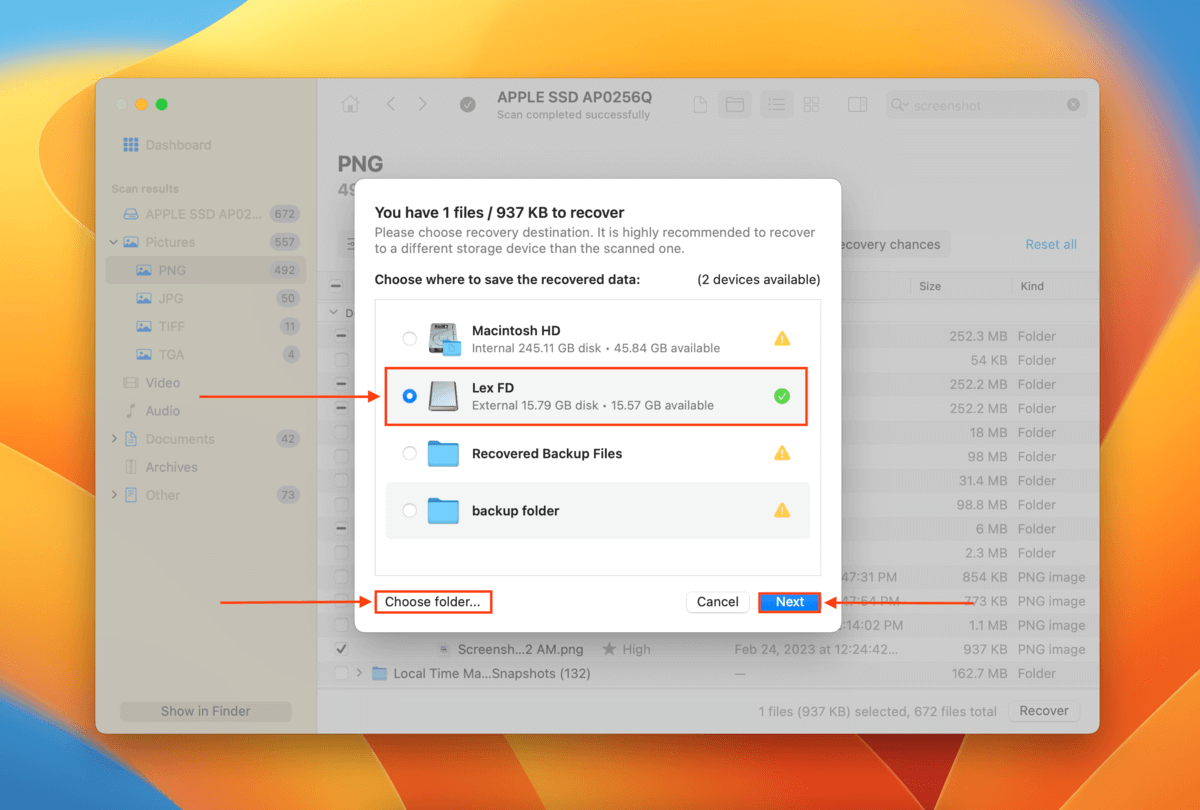Screen dimensions: 1200x810
Task: Expand Local Time Machine Snapshots folder
Action: pyautogui.click(x=359, y=674)
